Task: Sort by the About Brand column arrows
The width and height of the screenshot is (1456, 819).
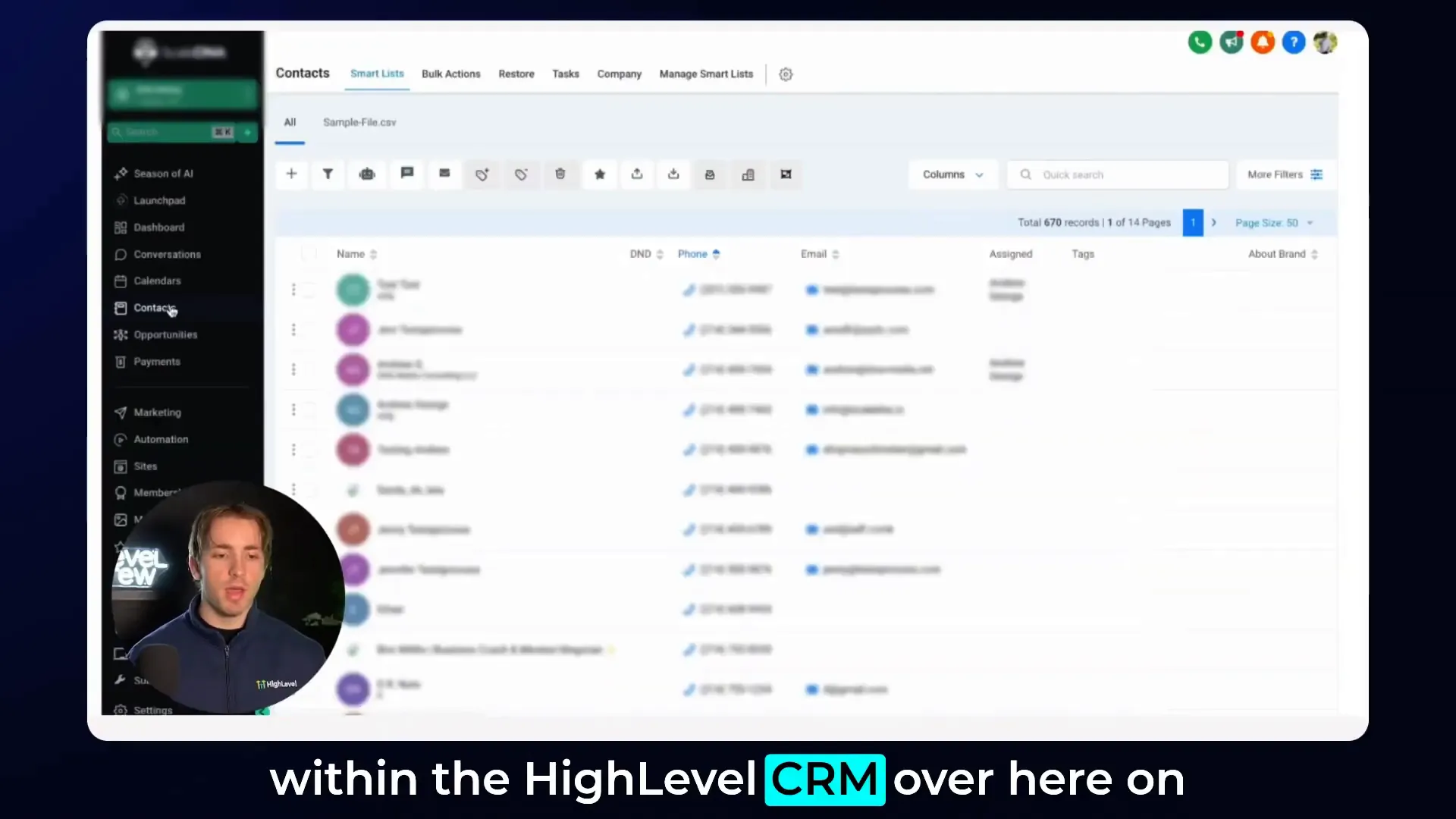Action: coord(1314,254)
